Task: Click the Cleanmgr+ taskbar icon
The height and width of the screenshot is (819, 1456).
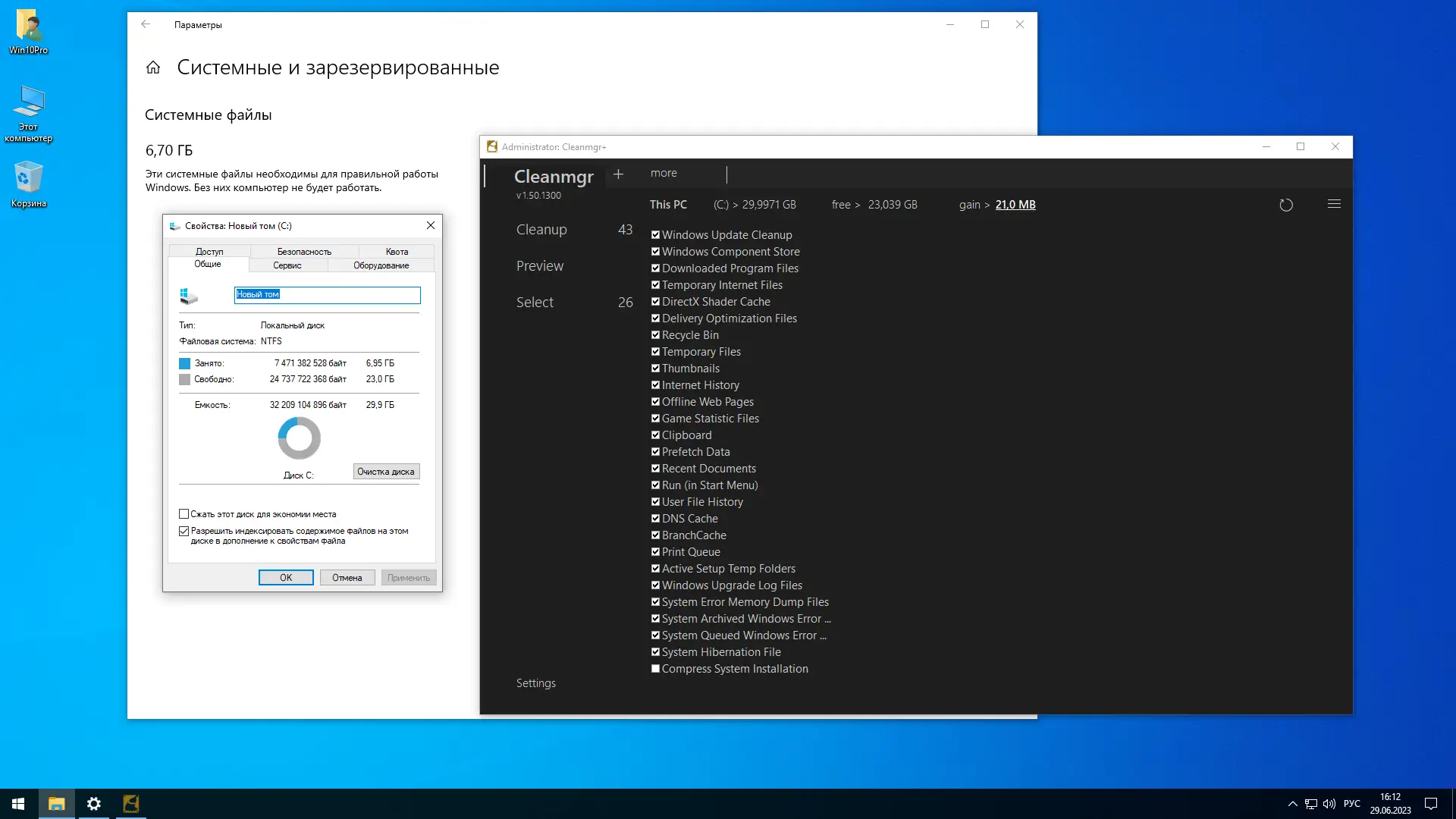Action: pos(131,804)
